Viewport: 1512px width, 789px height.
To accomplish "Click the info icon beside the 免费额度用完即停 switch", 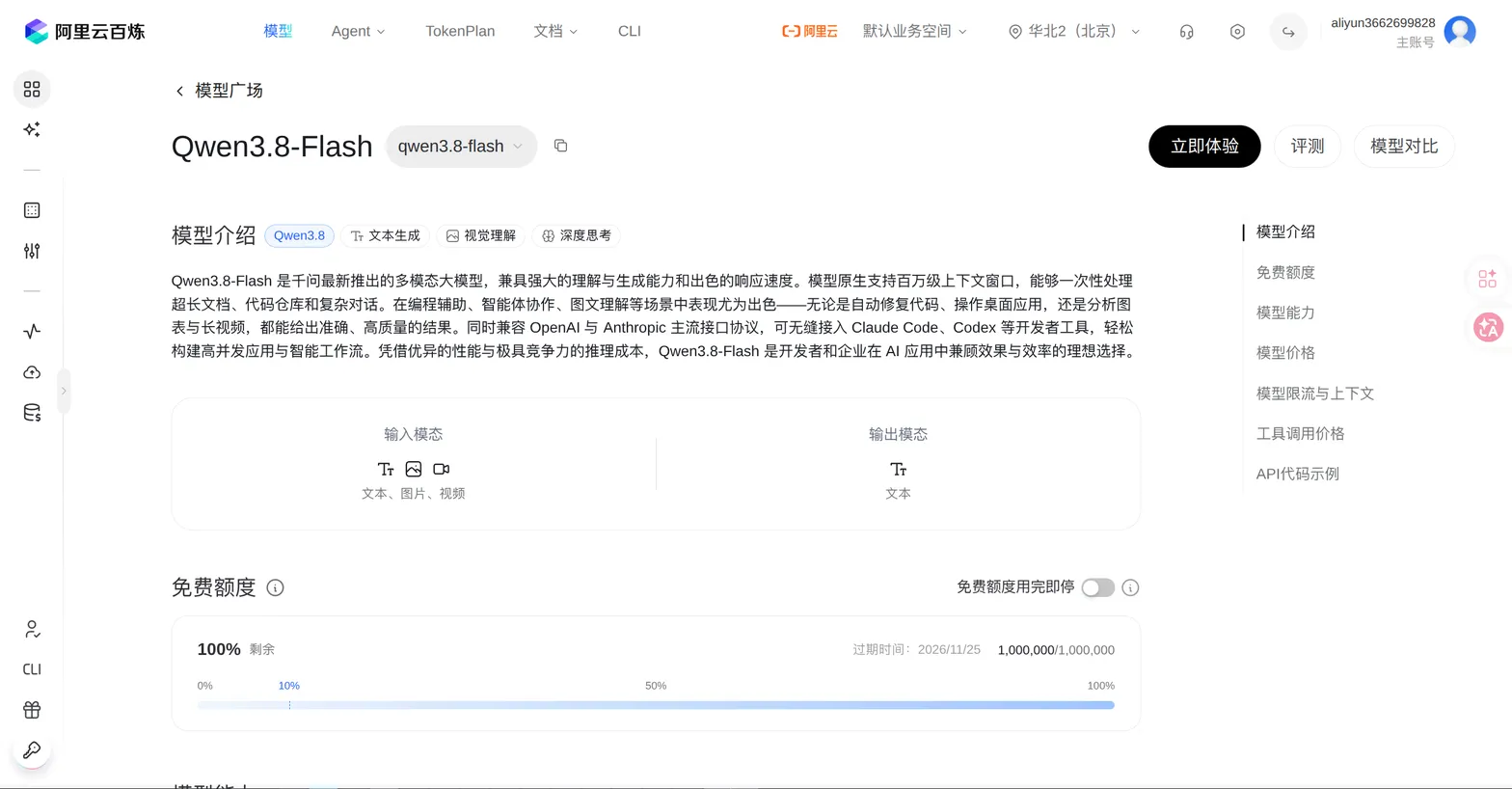I will coord(1130,587).
